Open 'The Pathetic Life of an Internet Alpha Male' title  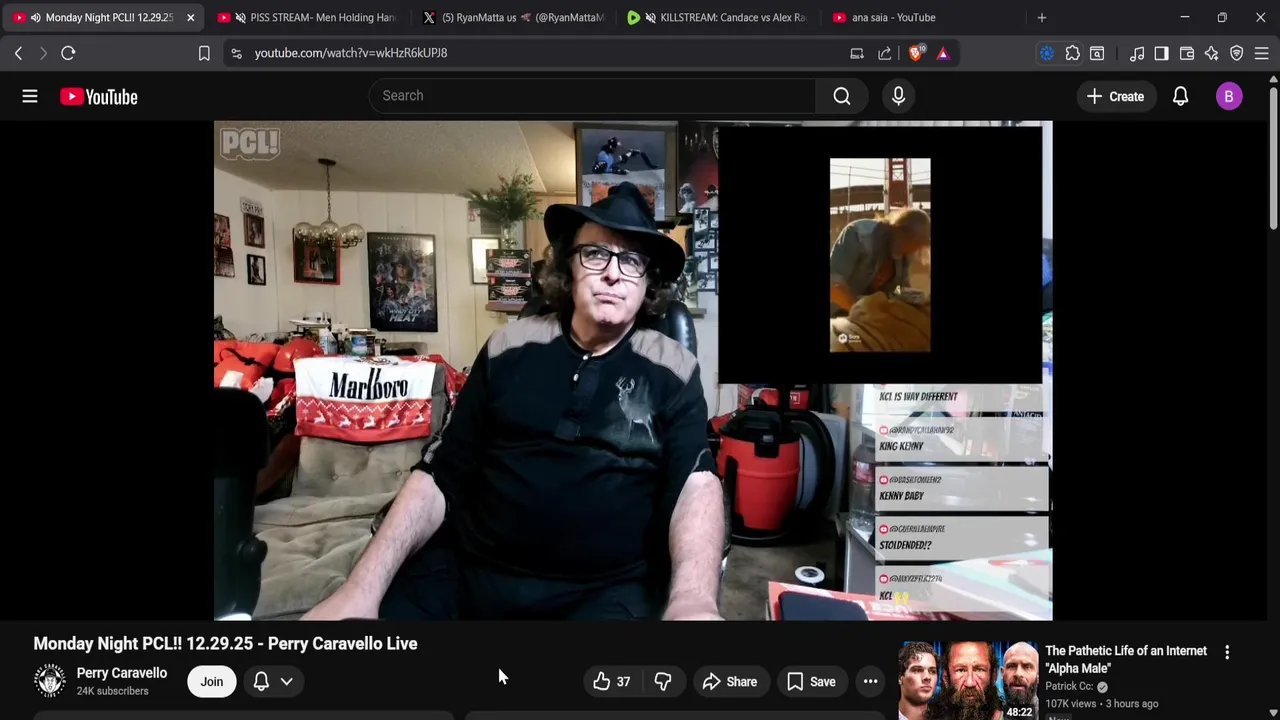(1126, 659)
